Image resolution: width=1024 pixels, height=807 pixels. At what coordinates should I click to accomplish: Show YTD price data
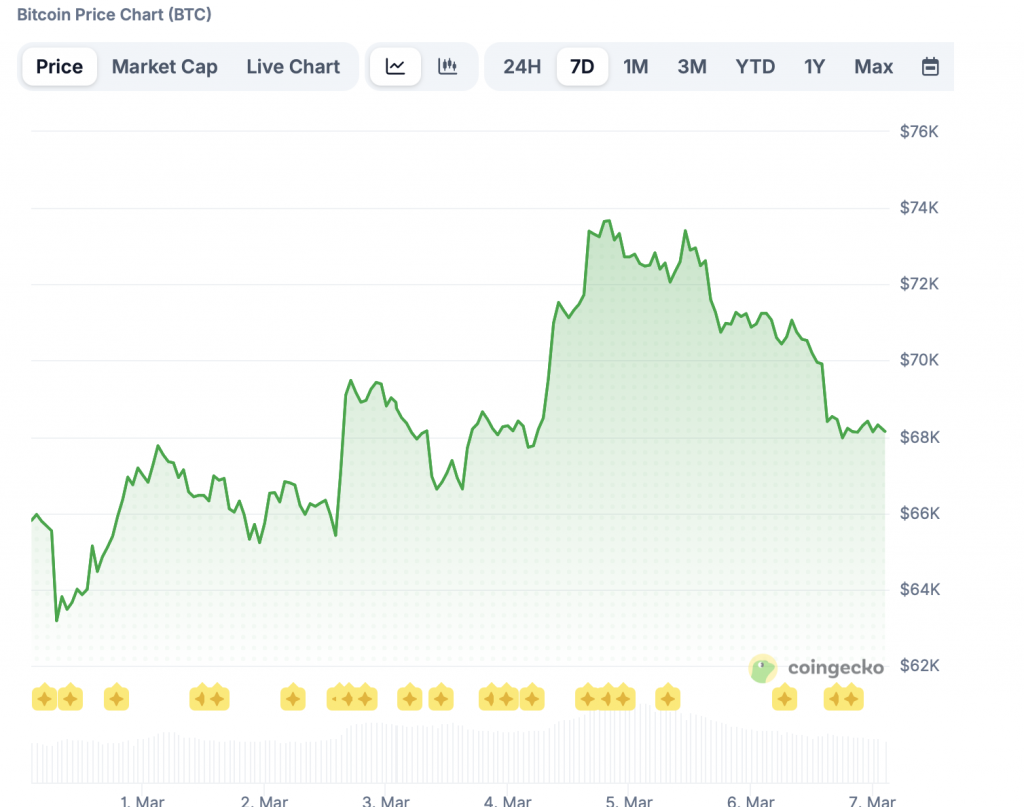tap(755, 66)
